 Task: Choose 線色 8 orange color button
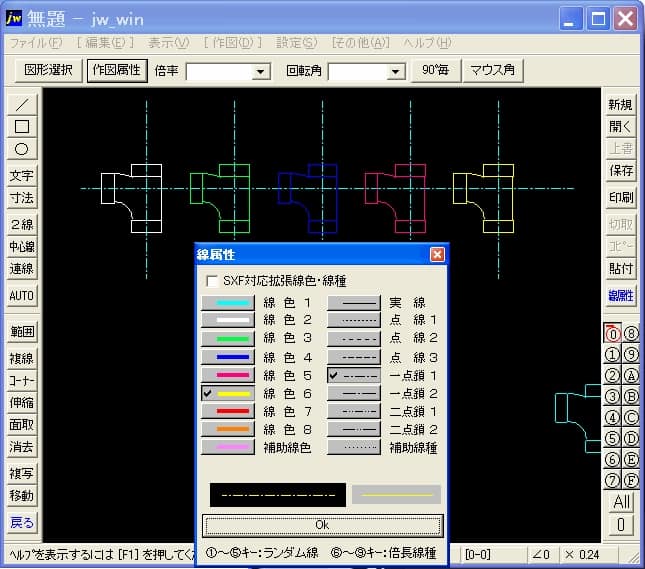(228, 429)
